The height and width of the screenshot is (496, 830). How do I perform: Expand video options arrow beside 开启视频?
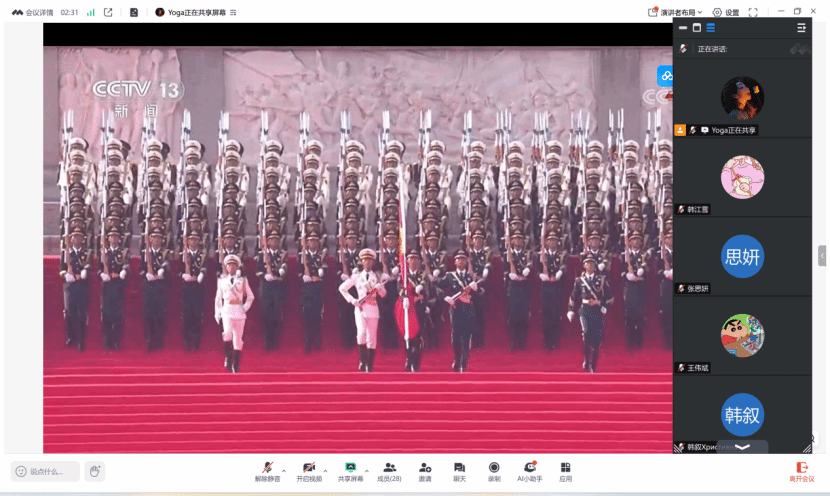[325, 469]
